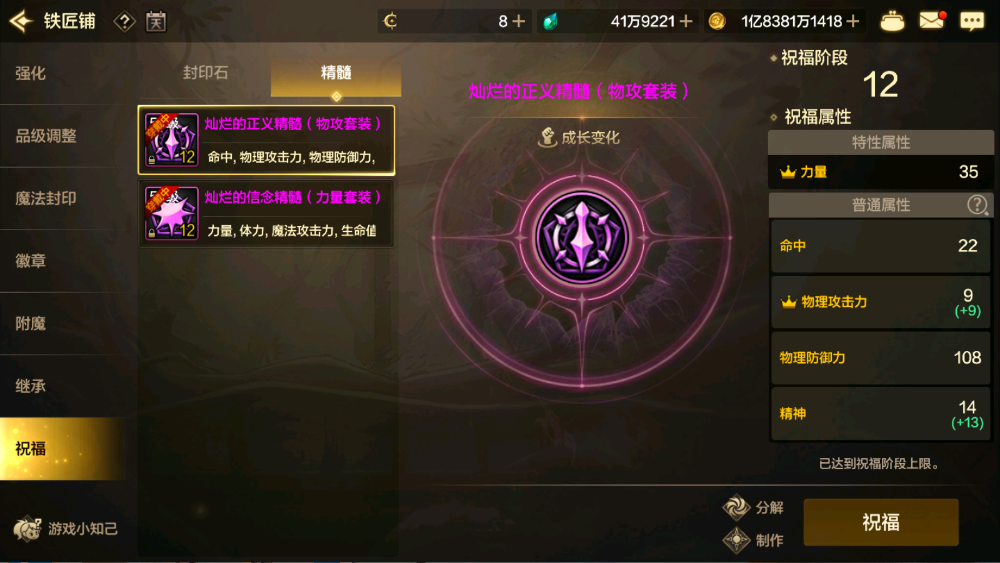Add green gems with plus button
Screen dimensions: 1000x563
[686, 22]
